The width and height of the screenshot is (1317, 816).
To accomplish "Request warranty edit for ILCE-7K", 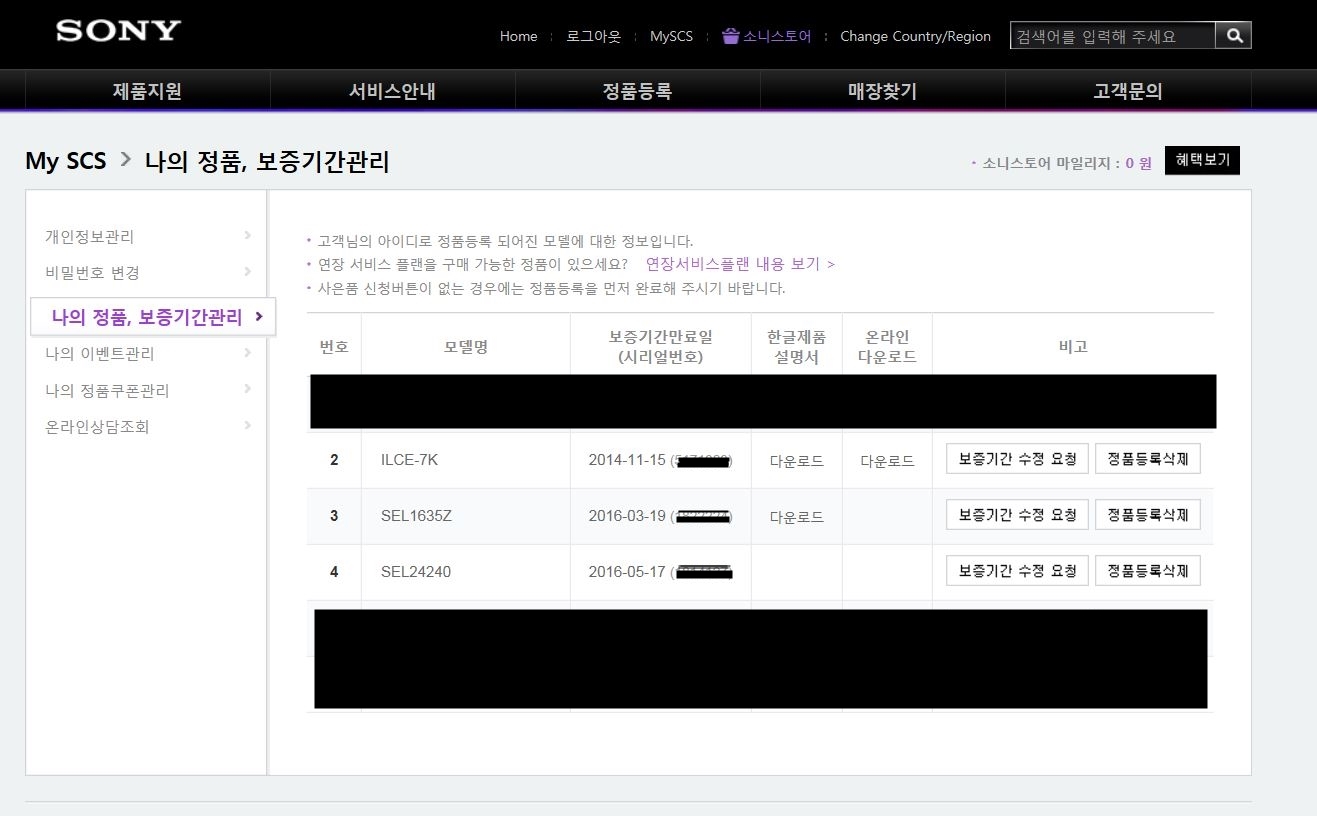I will pyautogui.click(x=1016, y=459).
